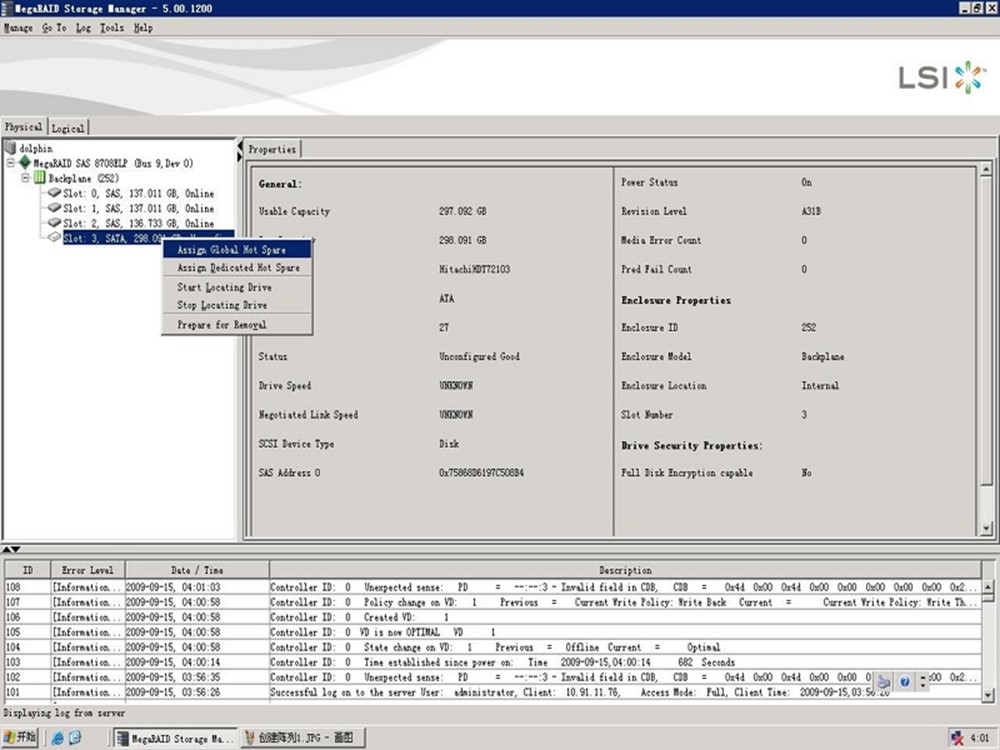Click the Slot 2 drive icon
The height and width of the screenshot is (750, 1000).
54,223
